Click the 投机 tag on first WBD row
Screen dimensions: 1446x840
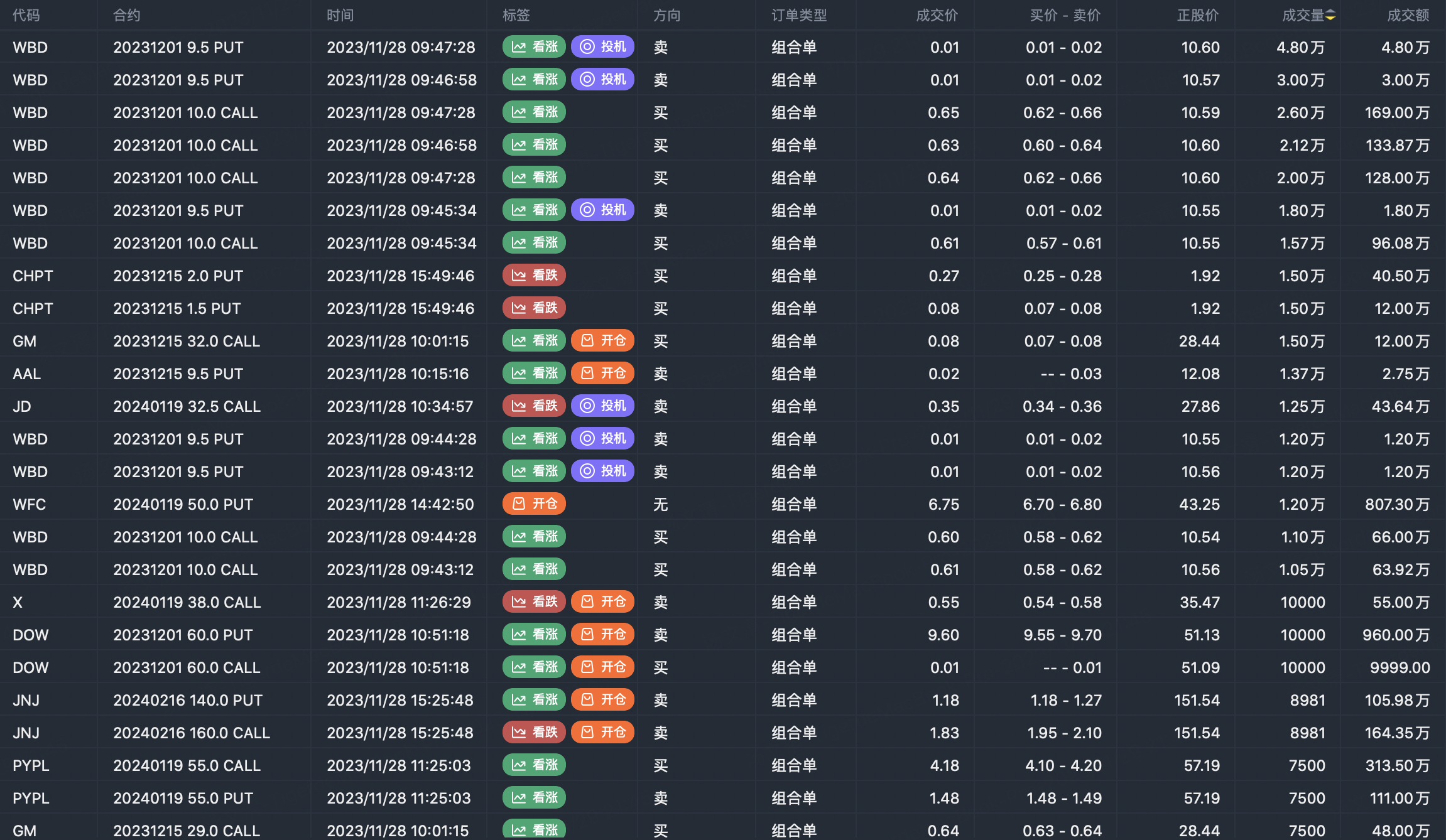602,46
